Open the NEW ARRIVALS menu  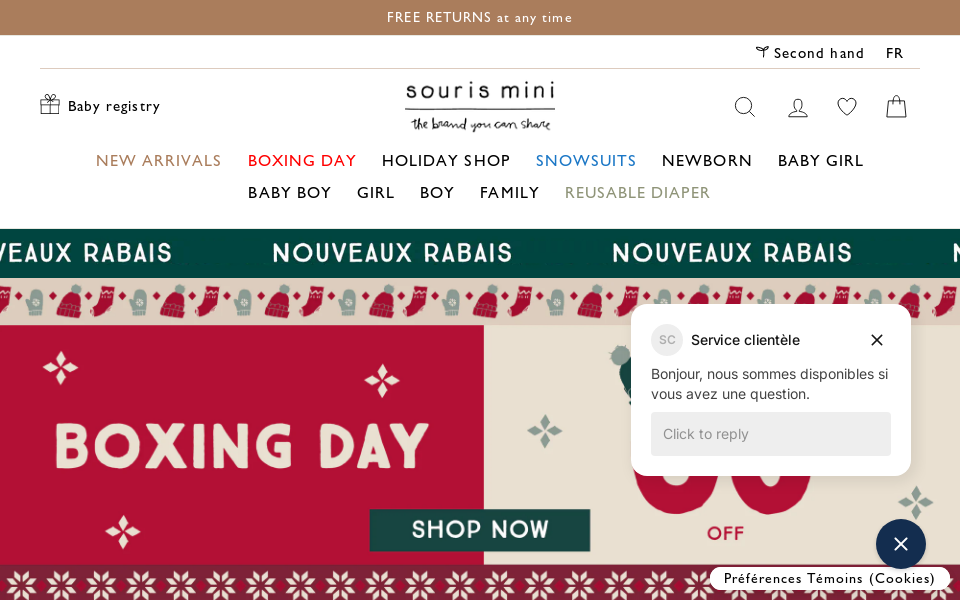158,161
